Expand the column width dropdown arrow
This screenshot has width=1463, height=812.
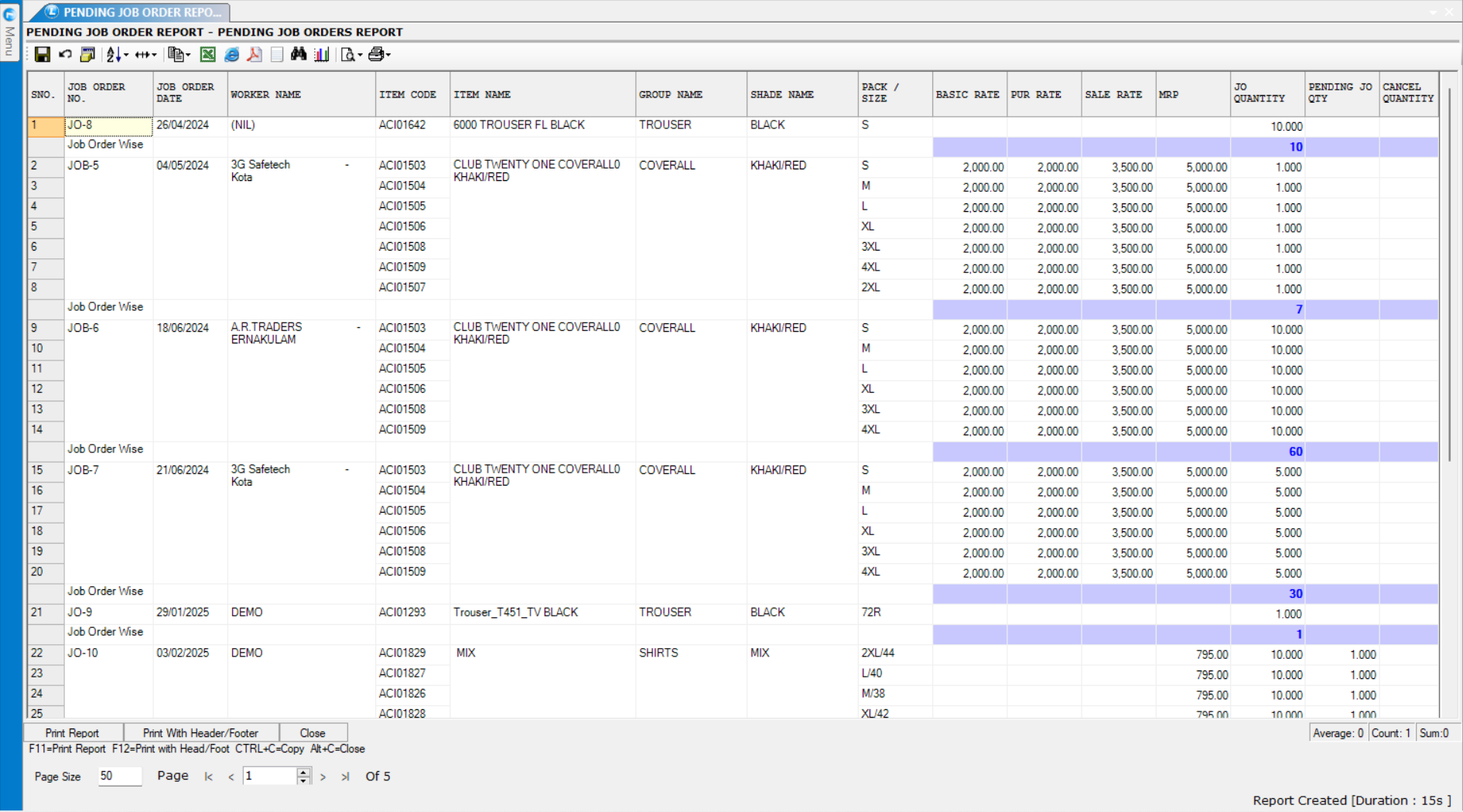(x=154, y=54)
